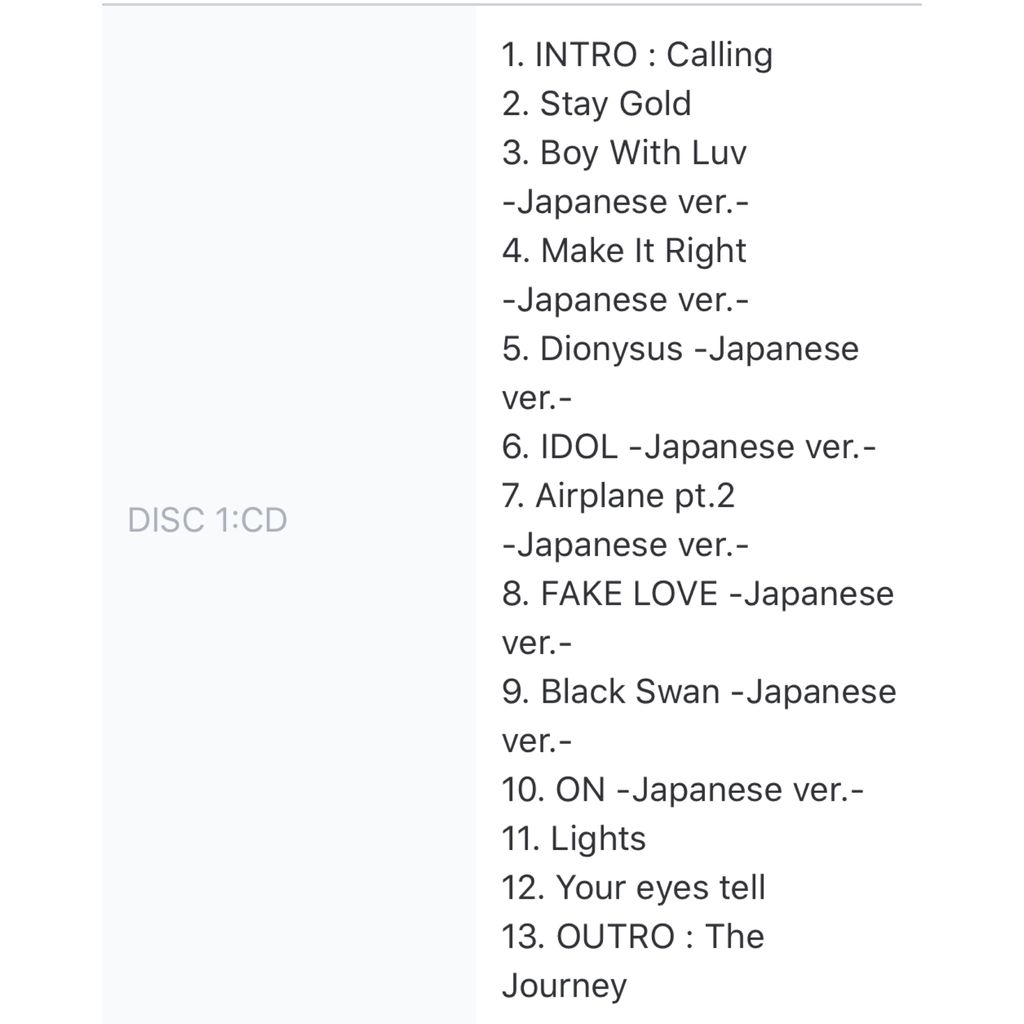Select track 8 FAKE LOVE line
The image size is (1024, 1024).
click(x=697, y=594)
